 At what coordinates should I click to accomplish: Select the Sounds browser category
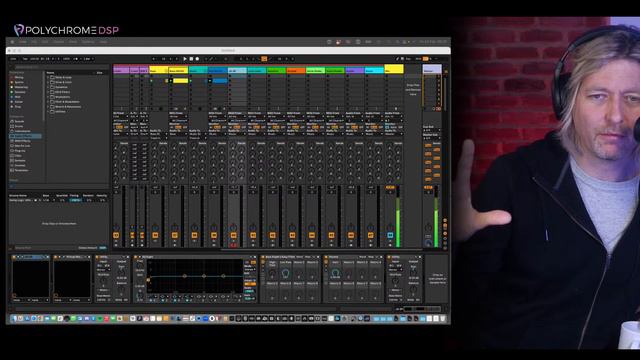pos(20,121)
